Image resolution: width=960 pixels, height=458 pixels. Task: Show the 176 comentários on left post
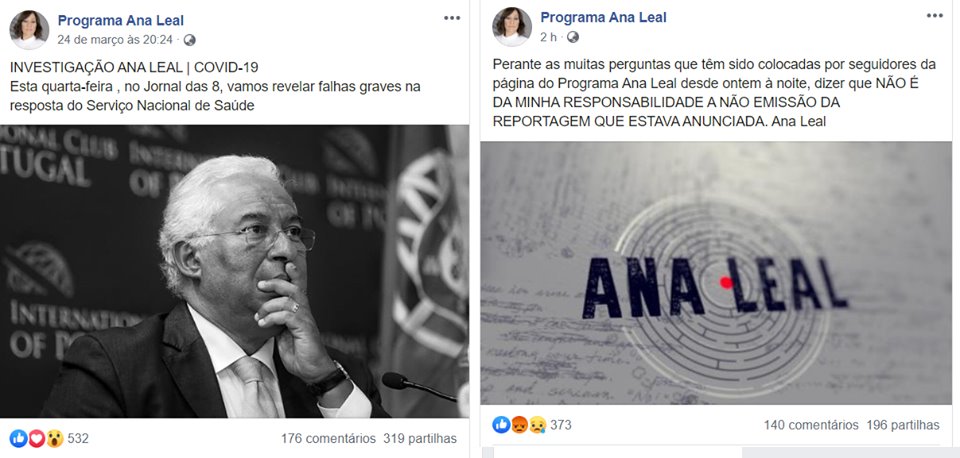tap(328, 438)
